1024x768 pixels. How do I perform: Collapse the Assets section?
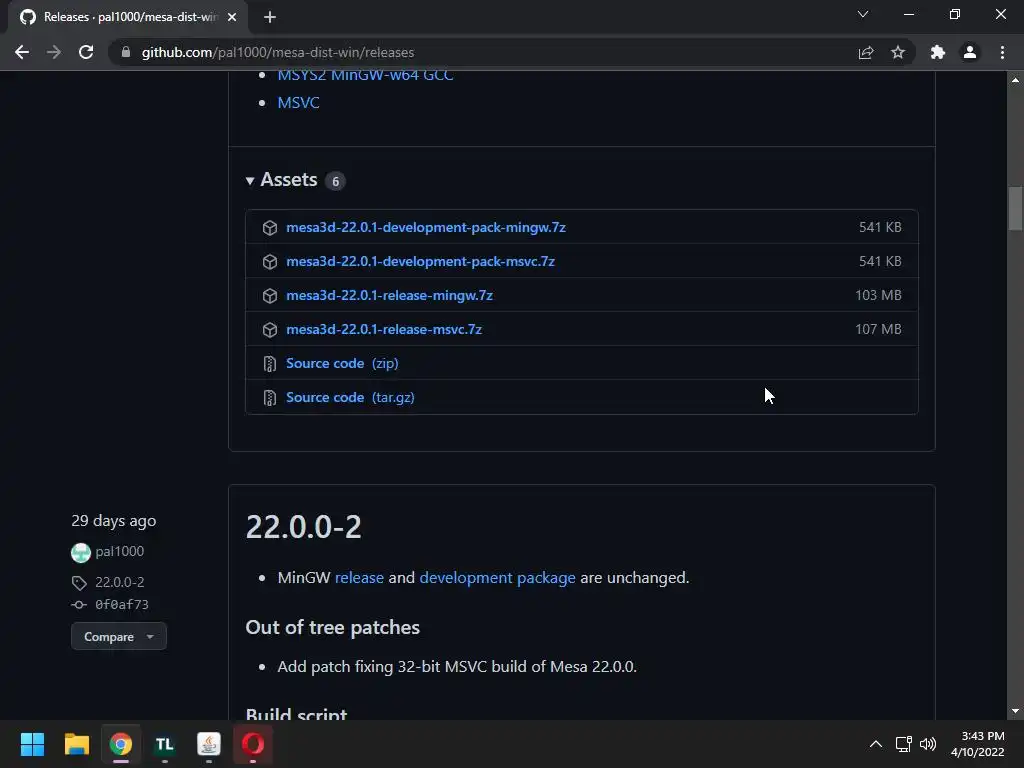[250, 180]
